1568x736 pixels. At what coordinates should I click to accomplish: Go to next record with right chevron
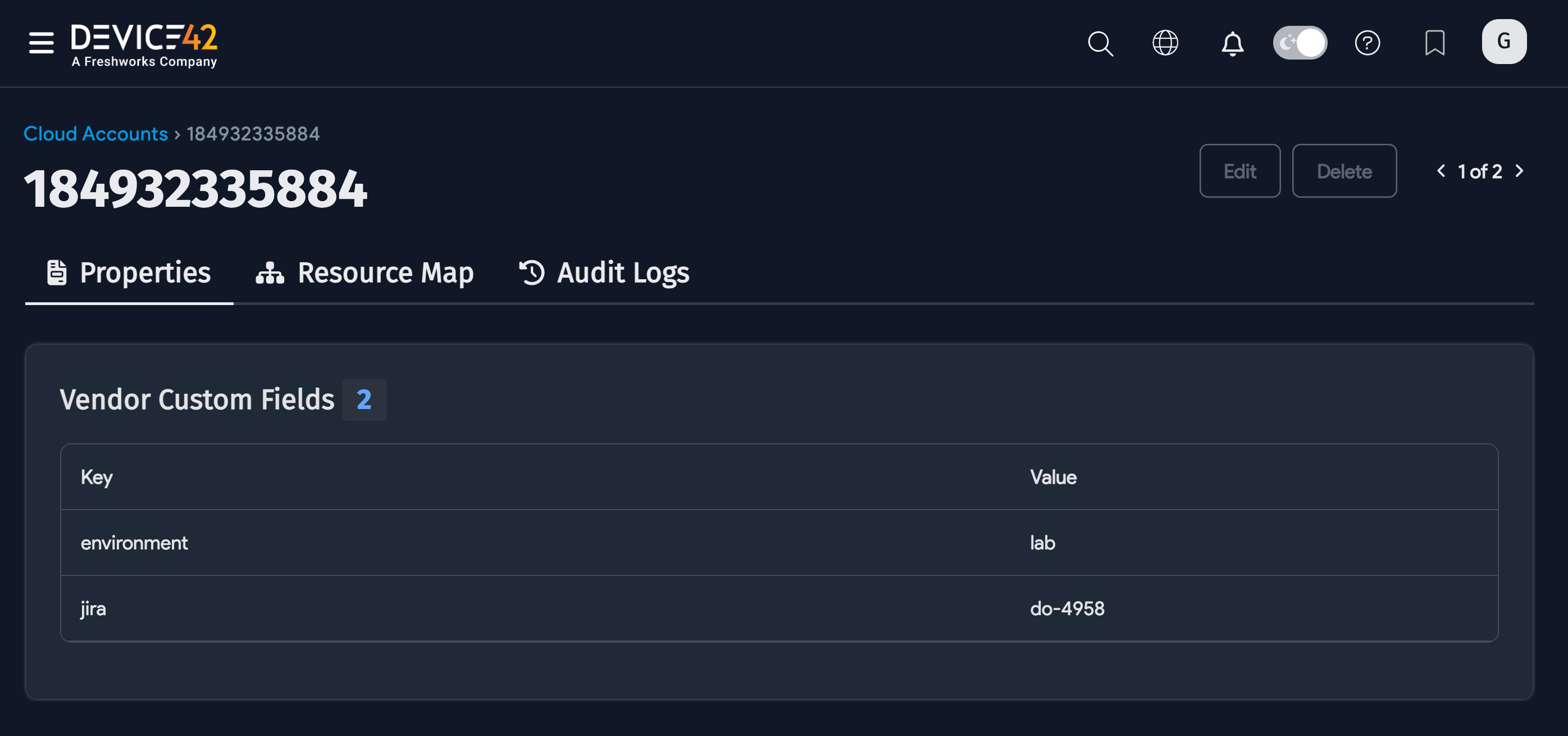click(1520, 171)
